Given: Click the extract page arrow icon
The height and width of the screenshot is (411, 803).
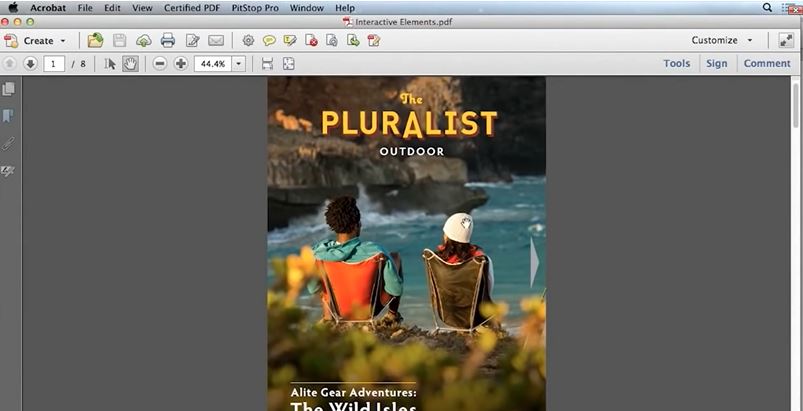Looking at the screenshot, I should 353,40.
